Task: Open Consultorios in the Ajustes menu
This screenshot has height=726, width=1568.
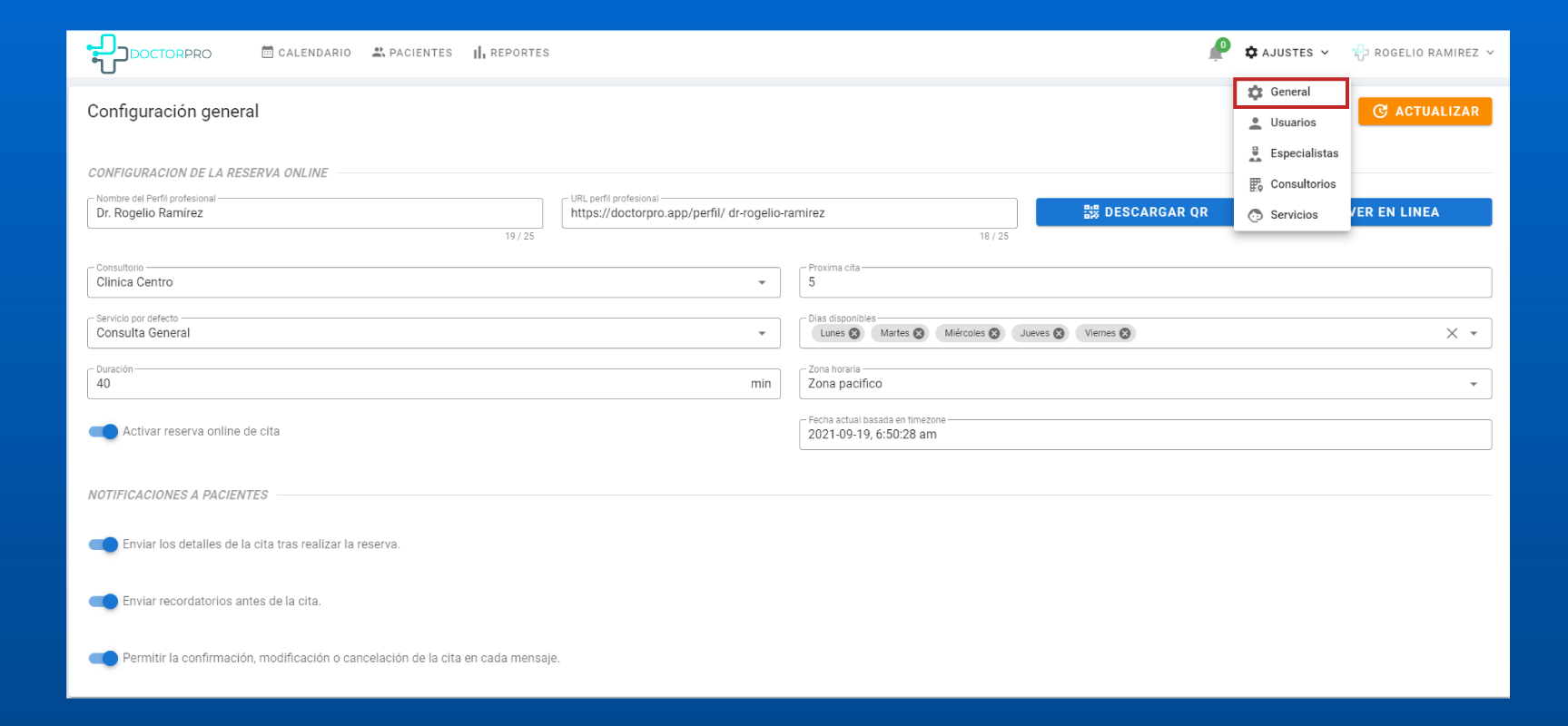Action: (x=1302, y=184)
